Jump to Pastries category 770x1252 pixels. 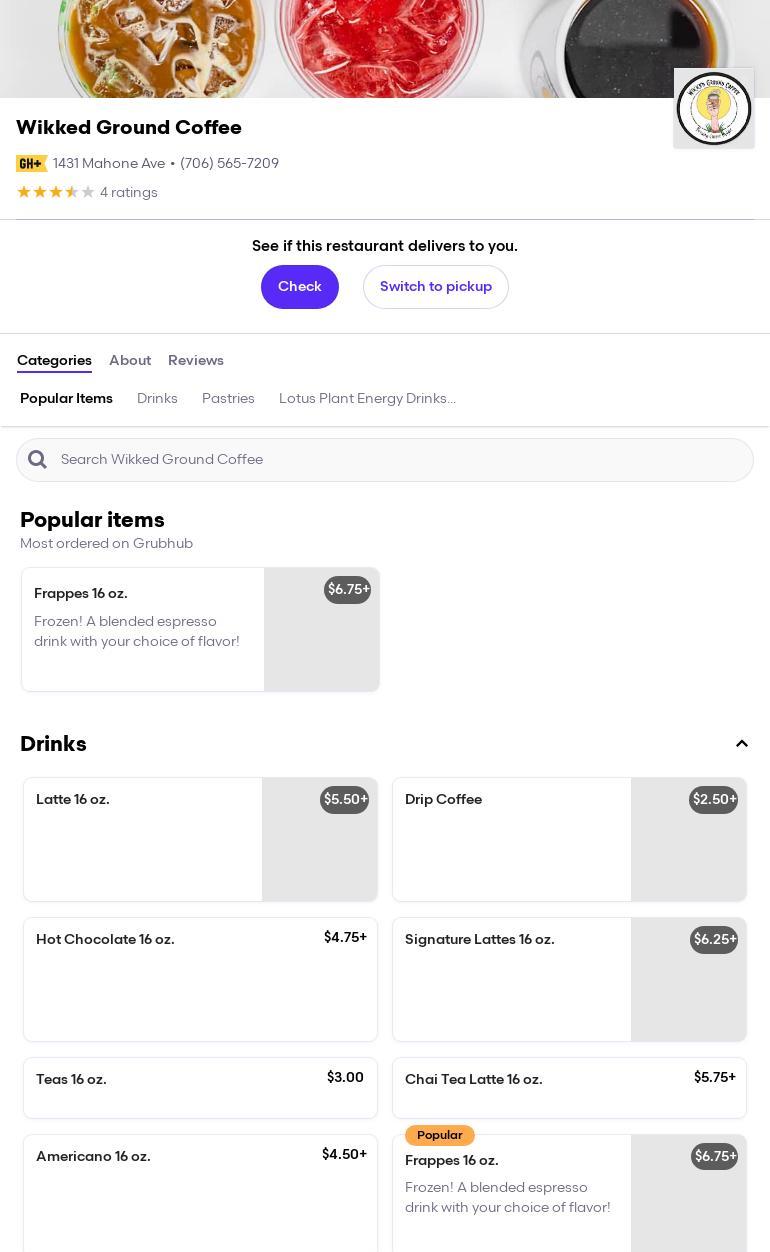pos(228,399)
